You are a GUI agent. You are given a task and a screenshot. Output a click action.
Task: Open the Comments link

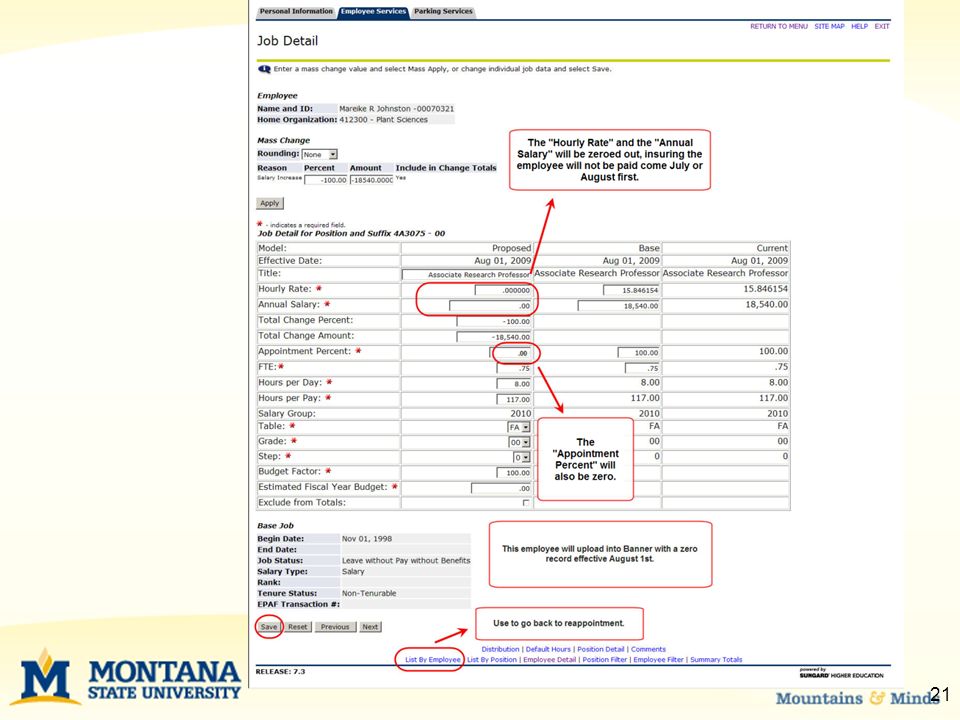pos(648,649)
